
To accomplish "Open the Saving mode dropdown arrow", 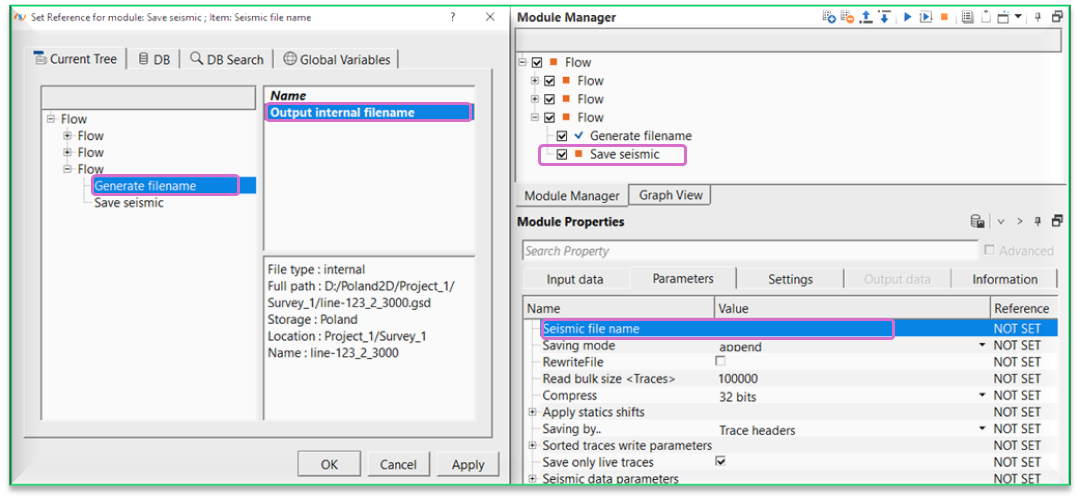I will 982,346.
